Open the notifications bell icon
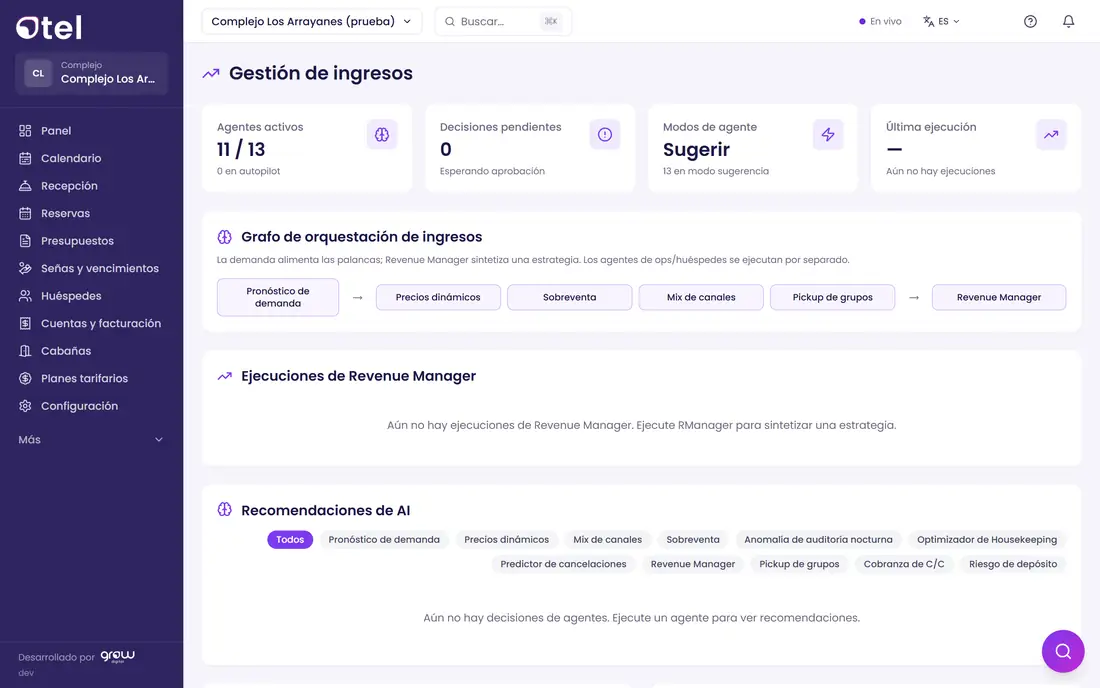The width and height of the screenshot is (1100, 688). point(1068,21)
